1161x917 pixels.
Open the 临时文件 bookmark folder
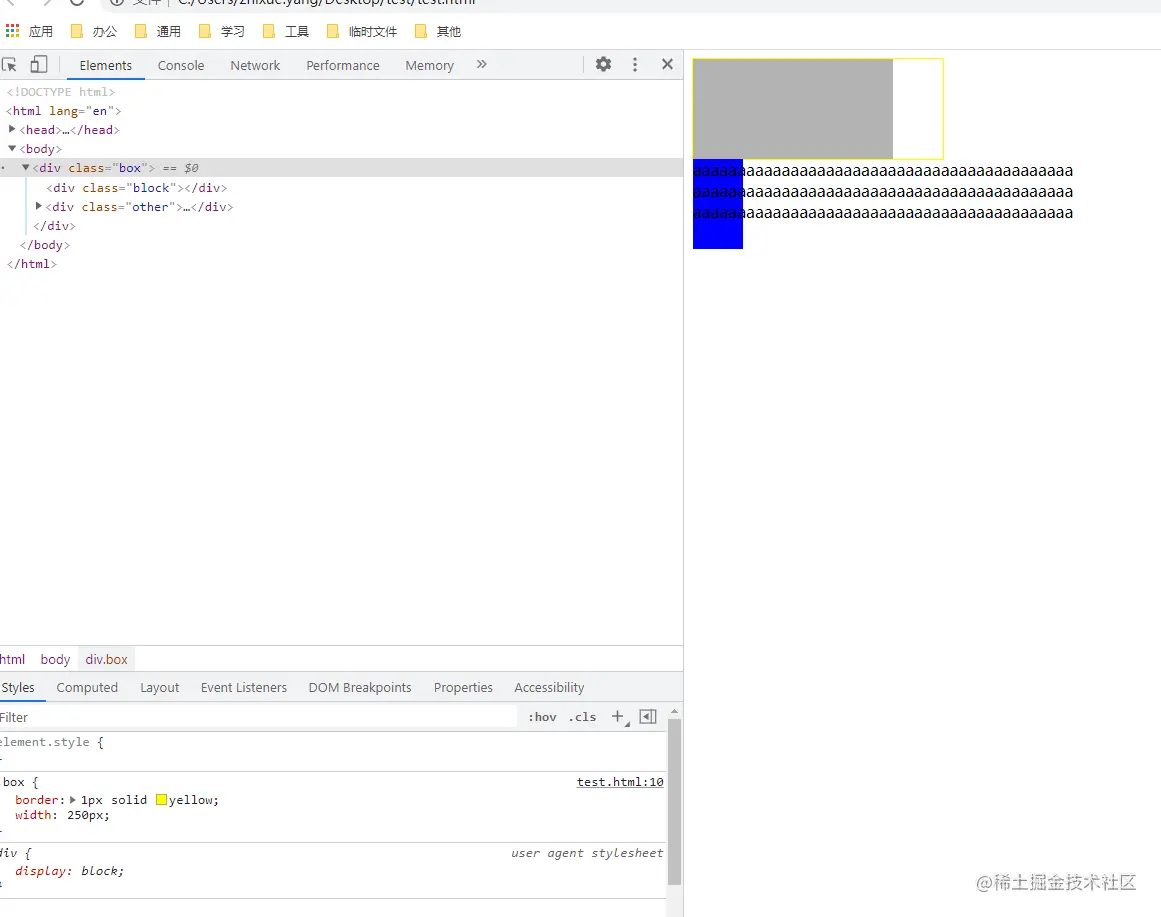coord(363,31)
